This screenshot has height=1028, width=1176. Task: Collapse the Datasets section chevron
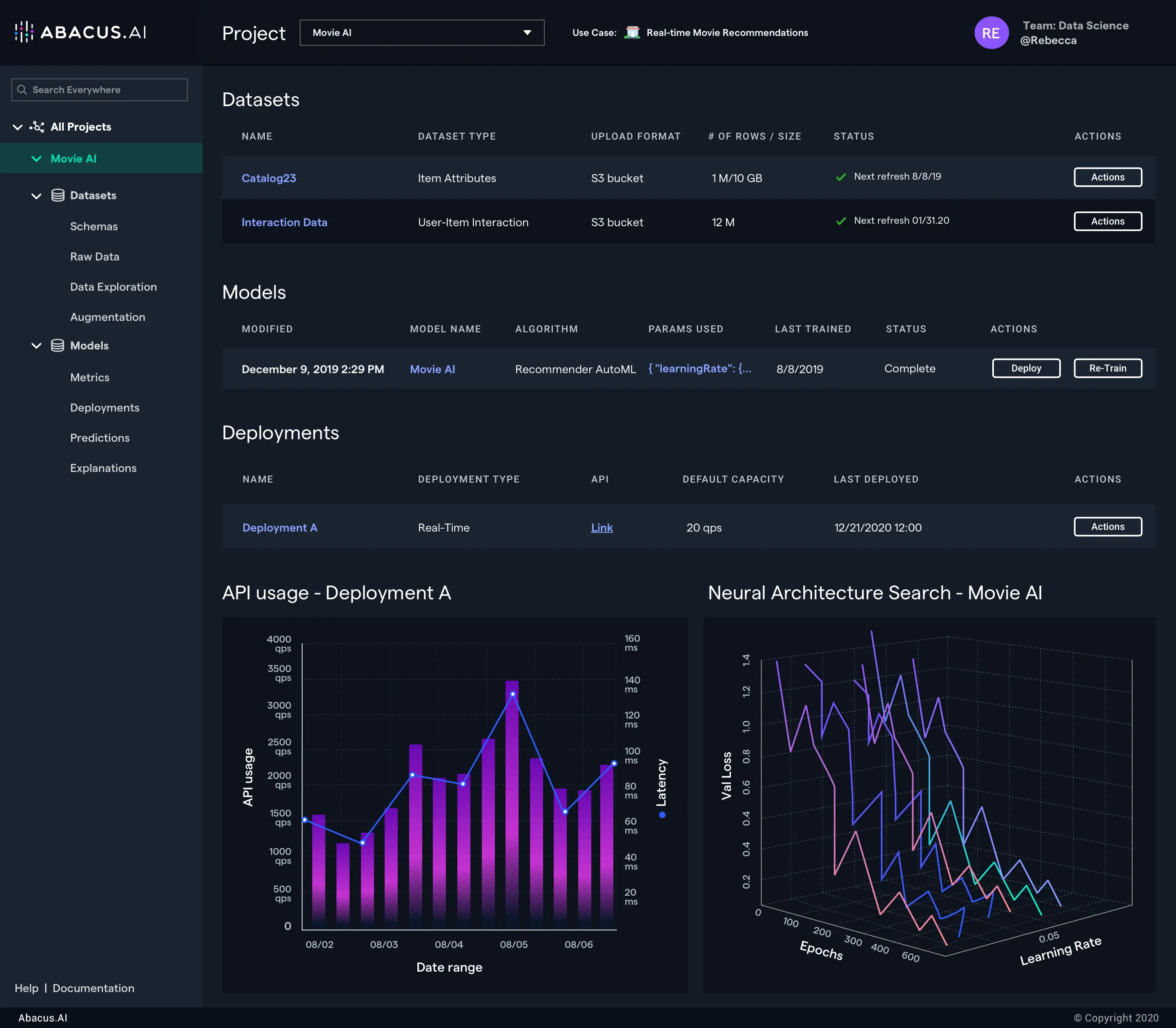(36, 196)
